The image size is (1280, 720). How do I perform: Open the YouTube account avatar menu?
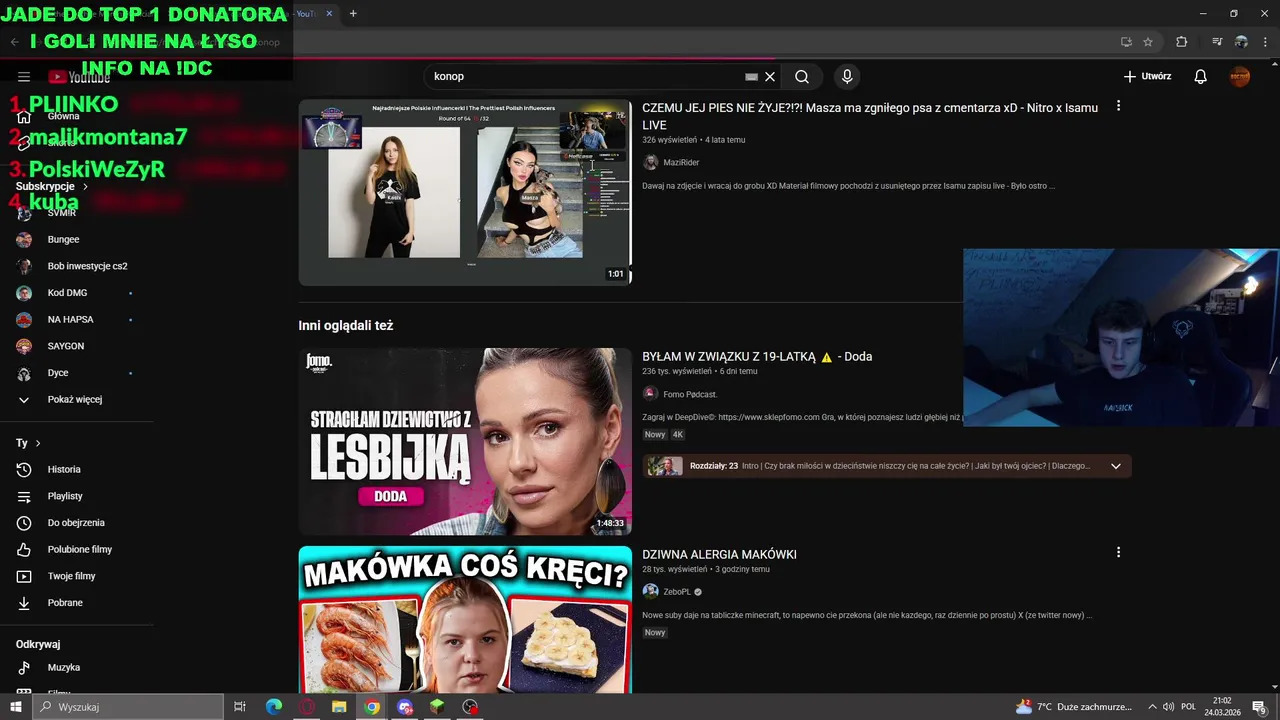pyautogui.click(x=1240, y=76)
